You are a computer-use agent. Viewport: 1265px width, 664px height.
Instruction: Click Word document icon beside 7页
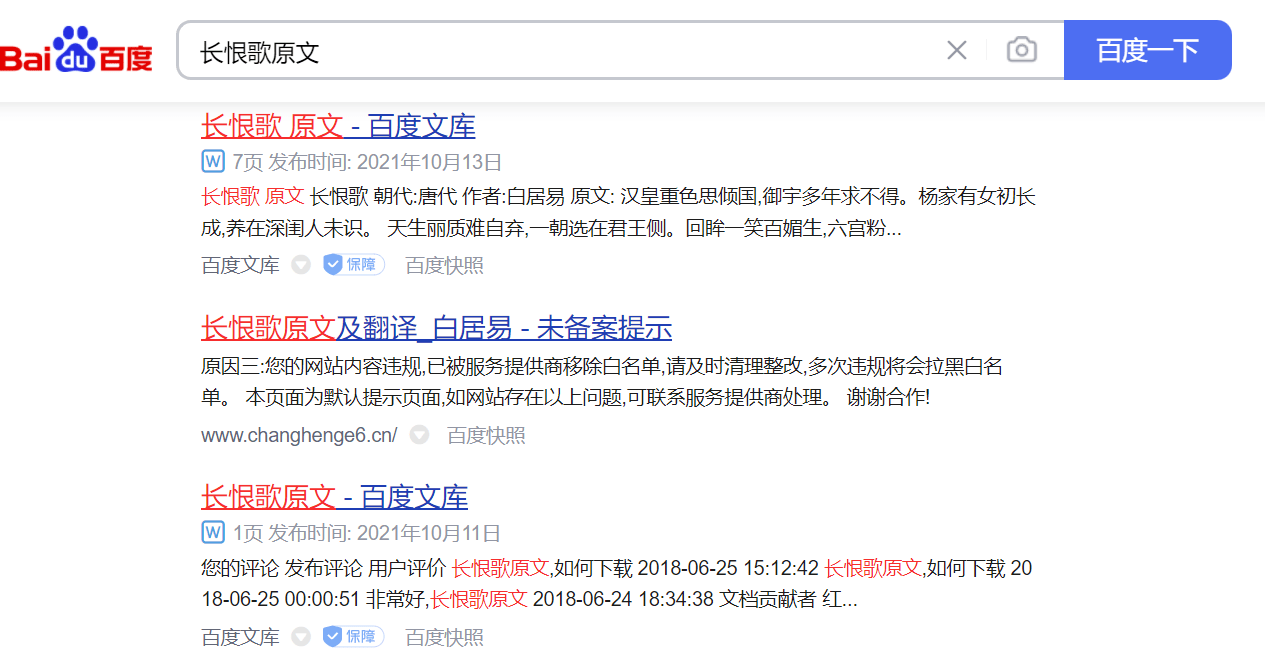point(213,161)
